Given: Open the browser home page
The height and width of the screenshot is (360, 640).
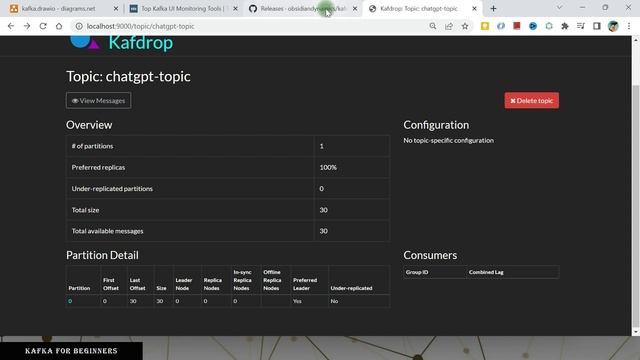Looking at the screenshot, I should 59,26.
